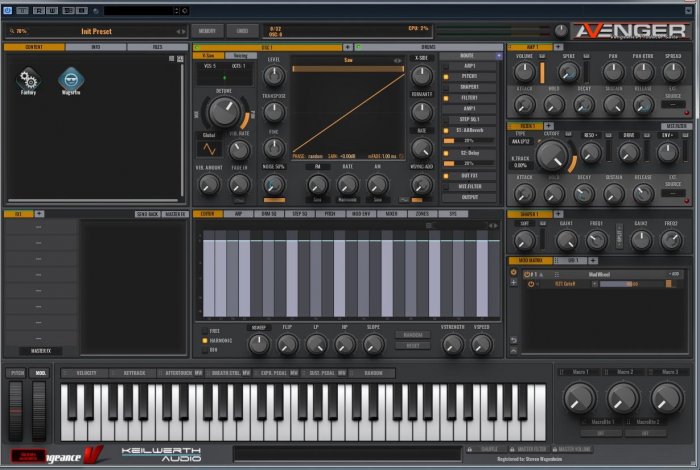Switch to the ARP tab
The image size is (700, 470).
[238, 214]
